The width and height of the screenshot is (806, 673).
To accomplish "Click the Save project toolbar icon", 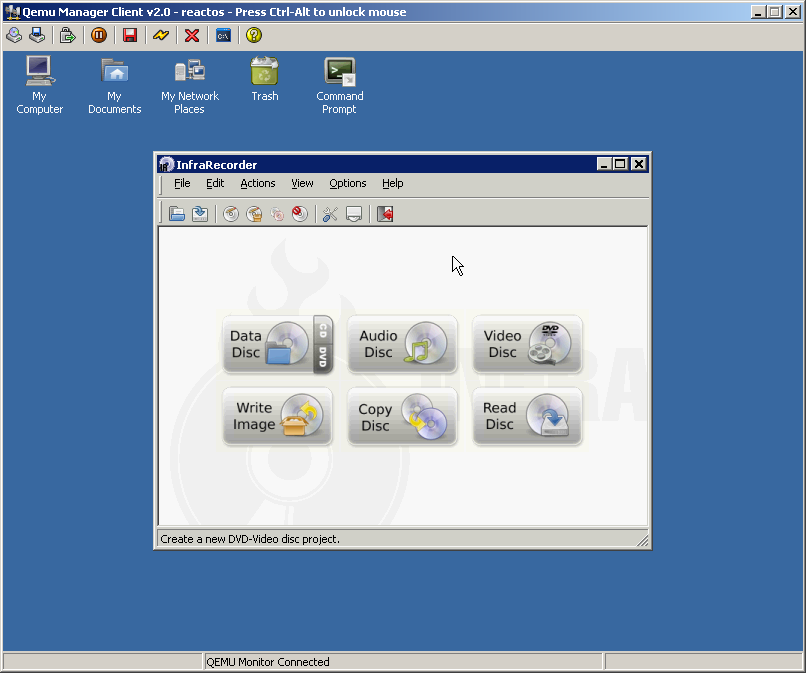I will 200,214.
